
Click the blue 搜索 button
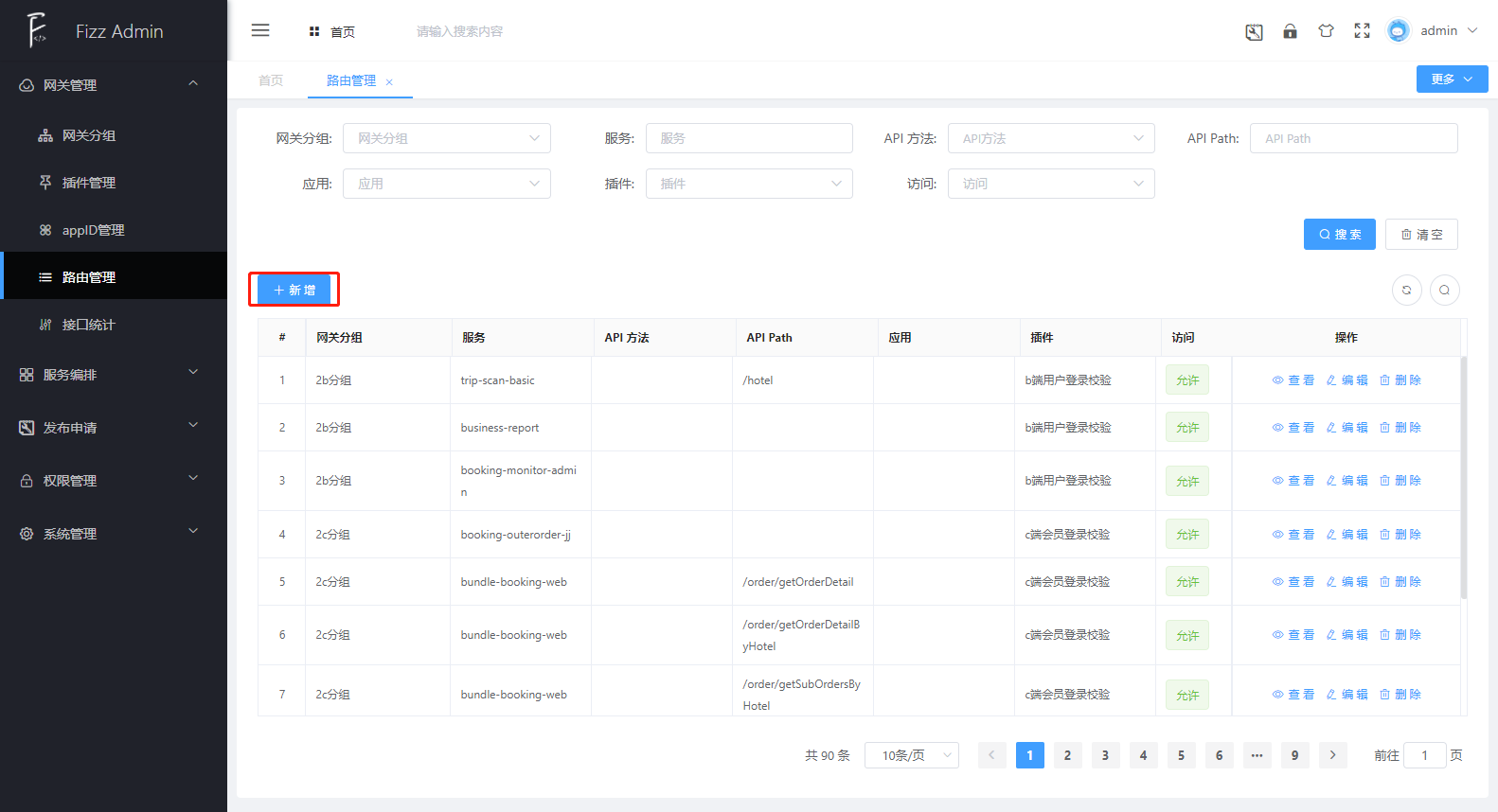1339,235
